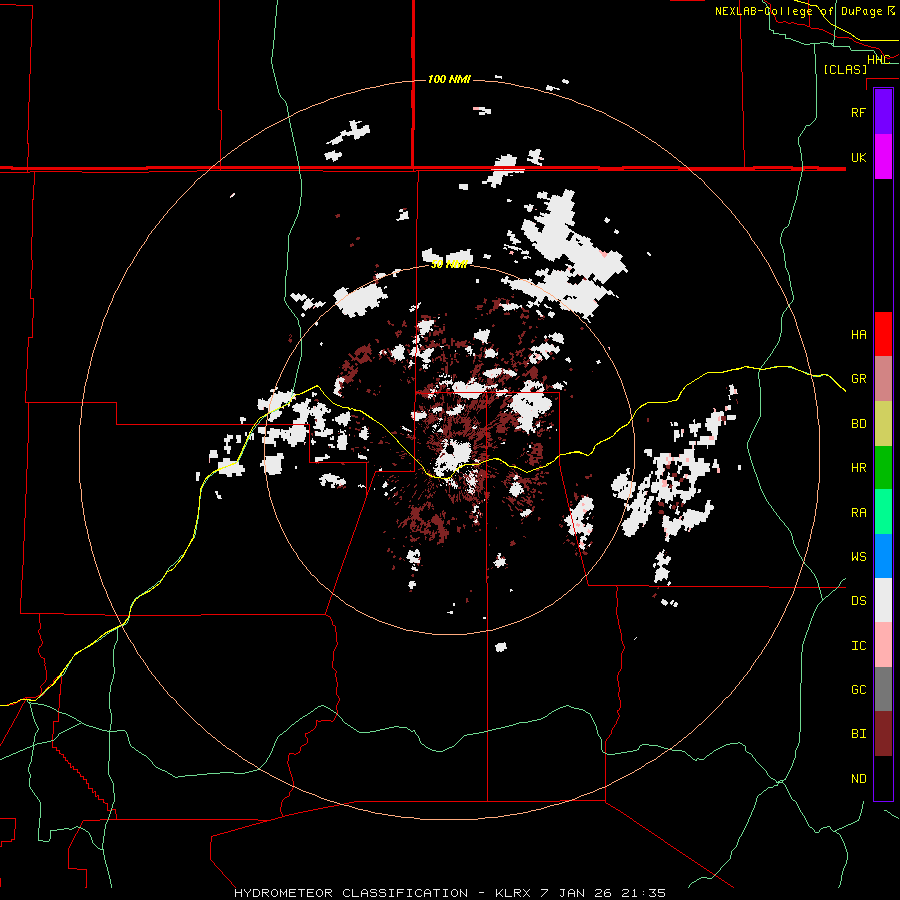Click the GC gray legend swatch
This screenshot has width=900, height=900.
[x=883, y=689]
